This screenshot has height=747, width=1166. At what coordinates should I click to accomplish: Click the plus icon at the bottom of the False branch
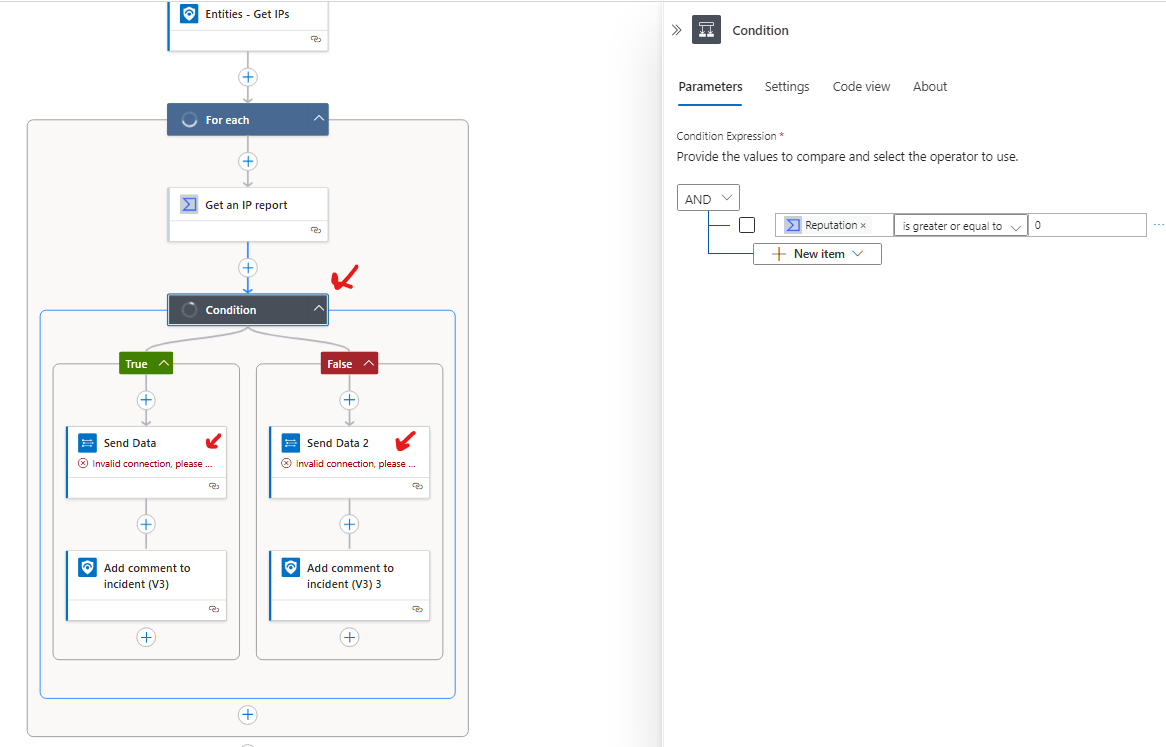click(349, 637)
